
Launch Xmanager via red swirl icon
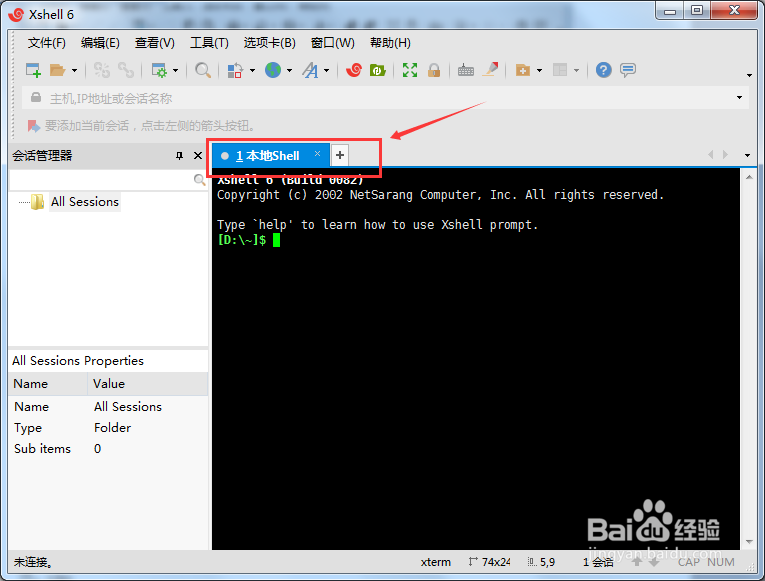click(x=354, y=70)
